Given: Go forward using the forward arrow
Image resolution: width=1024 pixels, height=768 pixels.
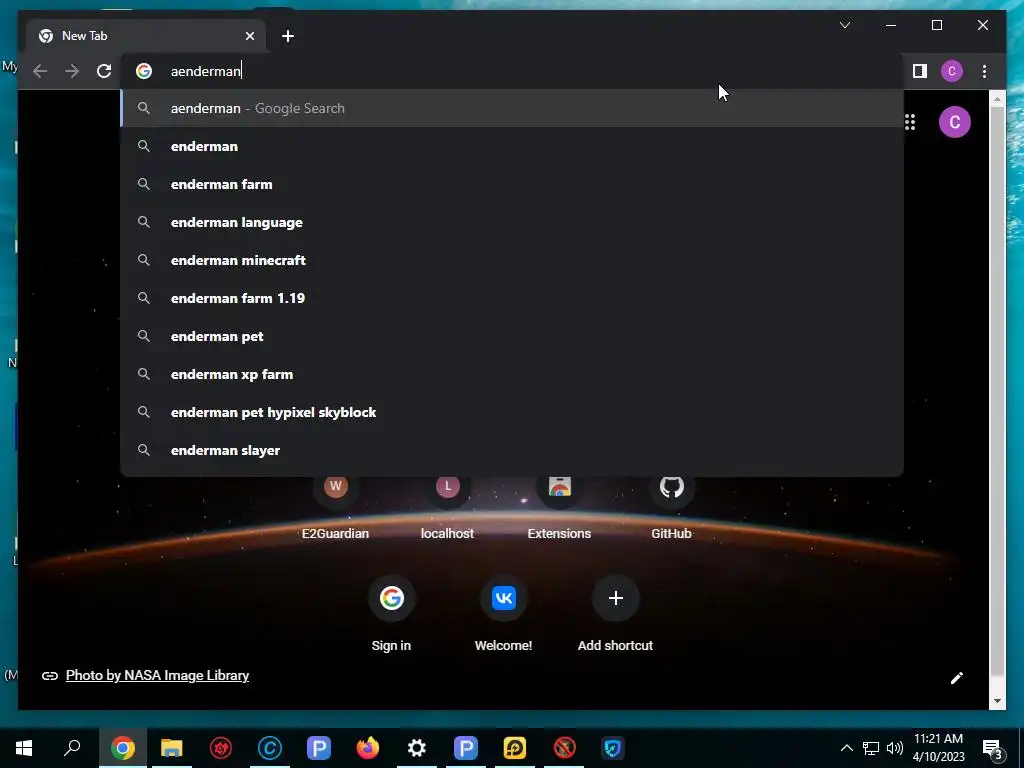Looking at the screenshot, I should tap(72, 71).
